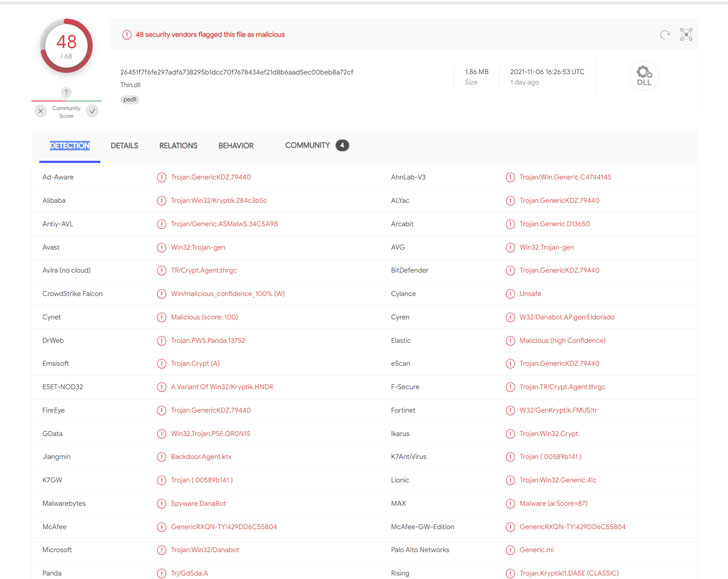728x579 pixels.
Task: Click Win32.Trojan.PSE.QR0N15 GData result
Action: tap(210, 434)
